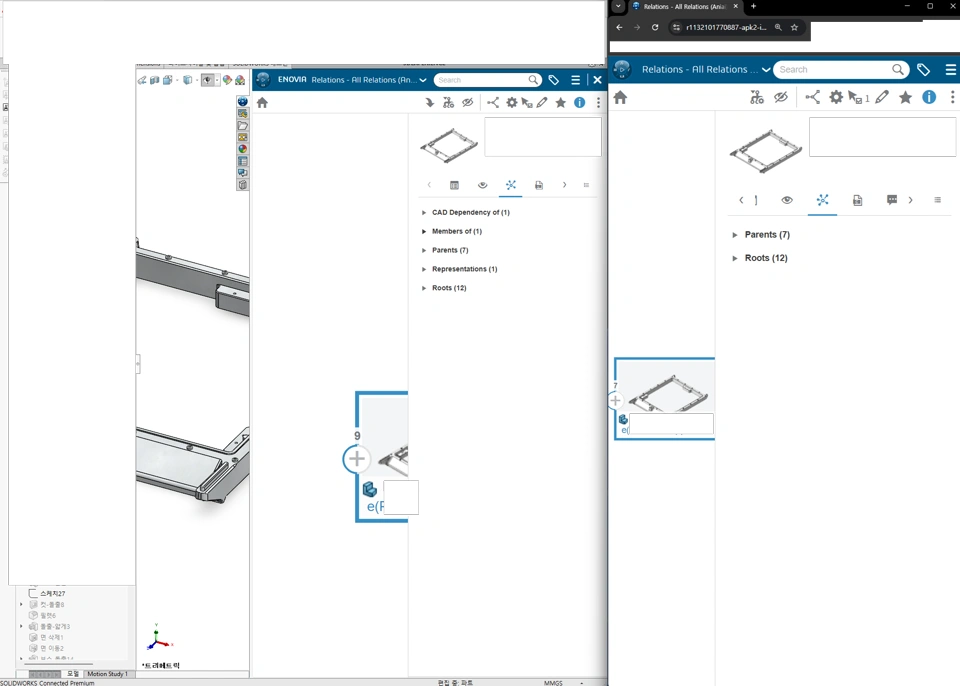Click the tag icon in the browser window header
960x686 pixels.
[923, 70]
